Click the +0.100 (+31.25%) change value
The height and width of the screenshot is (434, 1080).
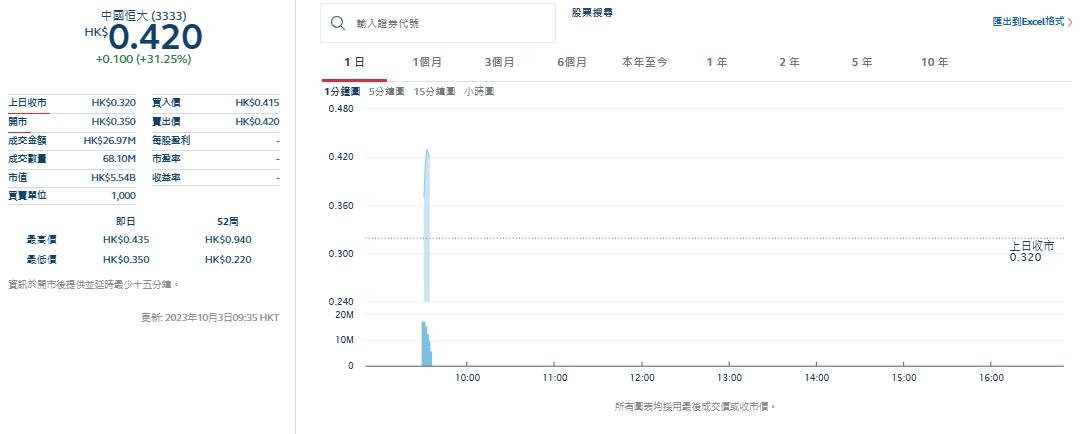143,59
